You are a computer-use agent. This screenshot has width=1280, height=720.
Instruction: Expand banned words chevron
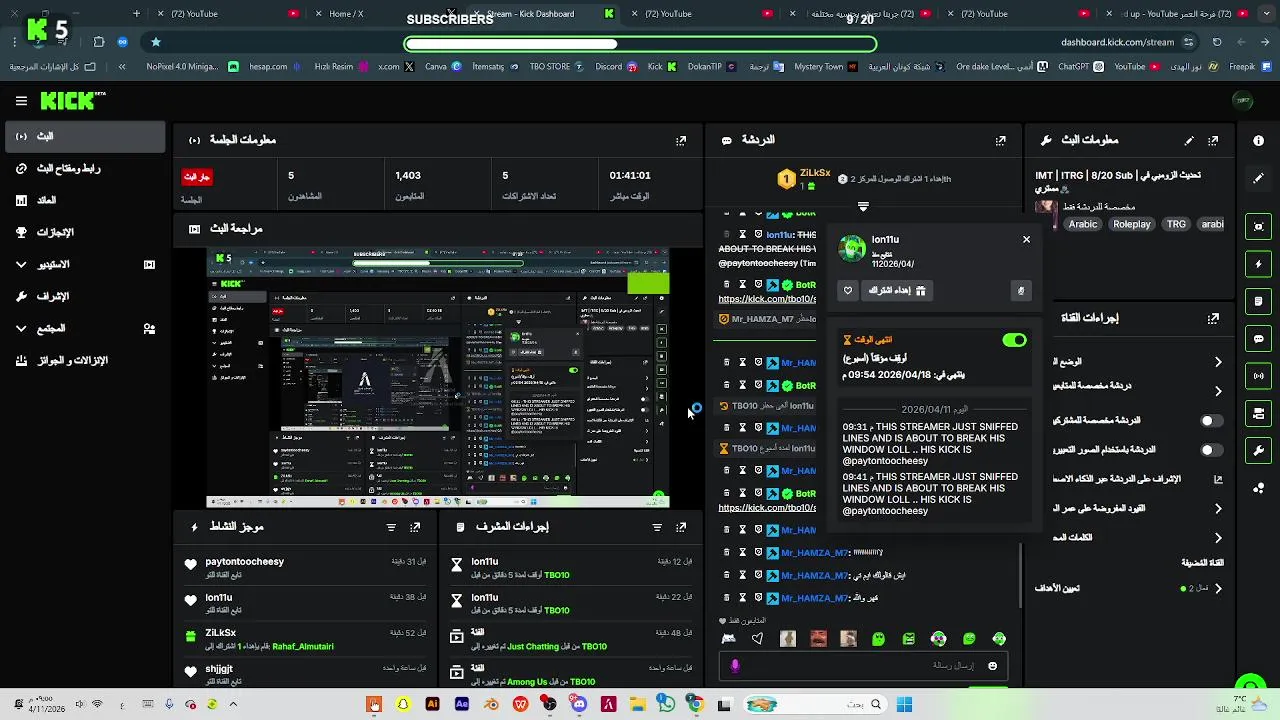(x=1218, y=538)
